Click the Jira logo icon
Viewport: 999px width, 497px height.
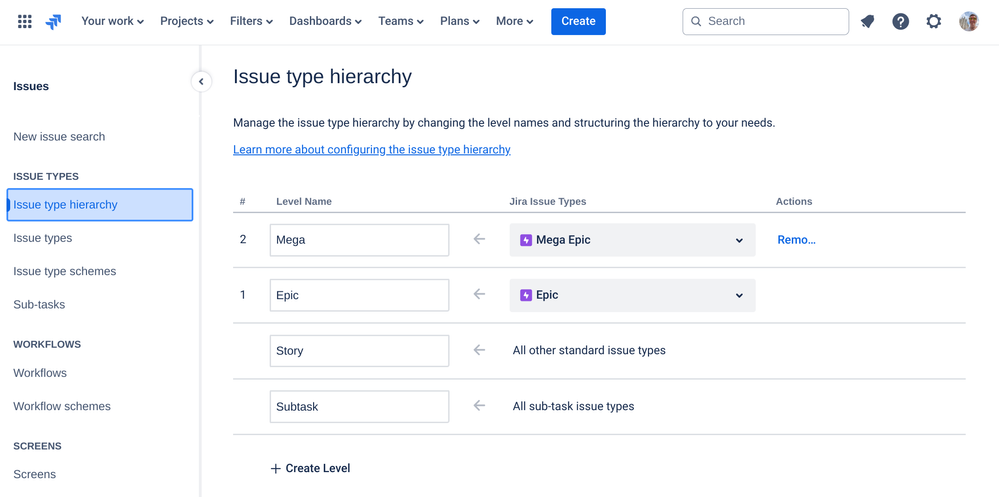coord(54,21)
